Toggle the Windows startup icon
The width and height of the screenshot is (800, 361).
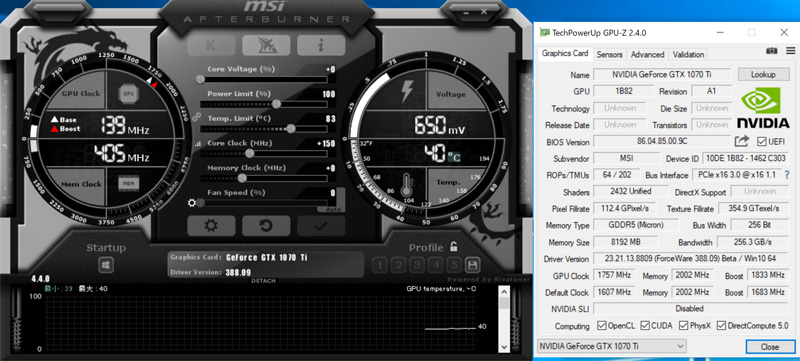pos(106,265)
